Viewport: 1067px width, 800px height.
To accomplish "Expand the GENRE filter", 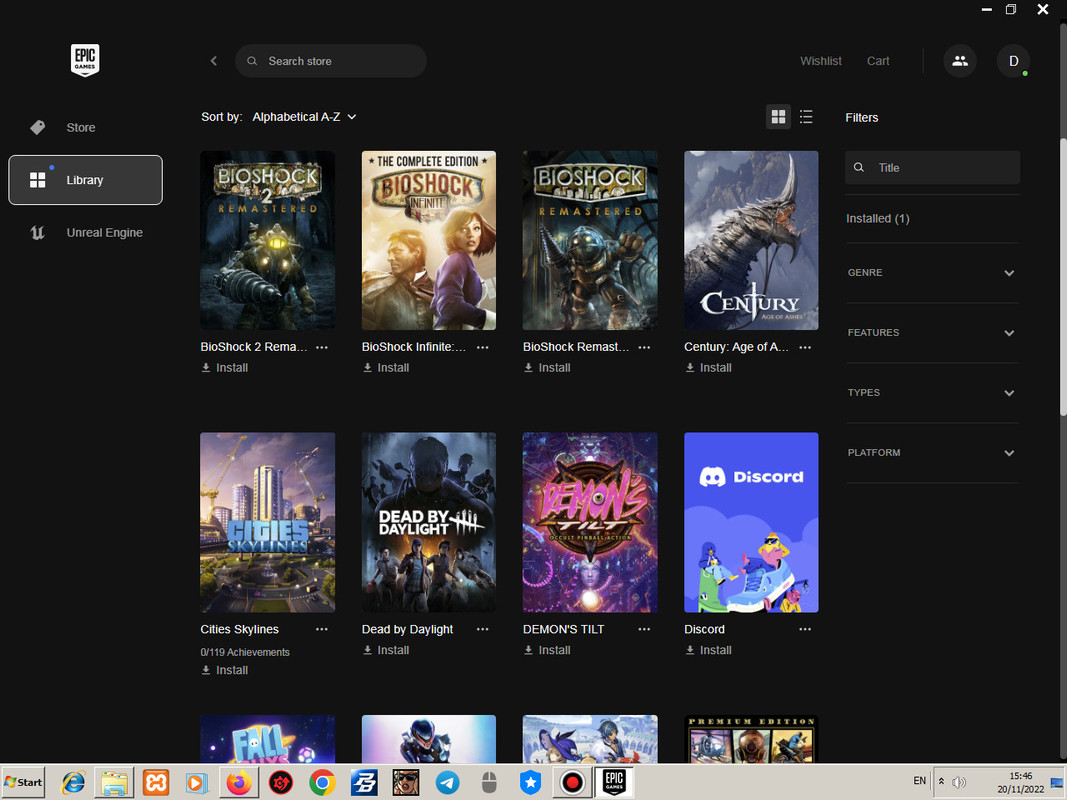I will point(932,273).
